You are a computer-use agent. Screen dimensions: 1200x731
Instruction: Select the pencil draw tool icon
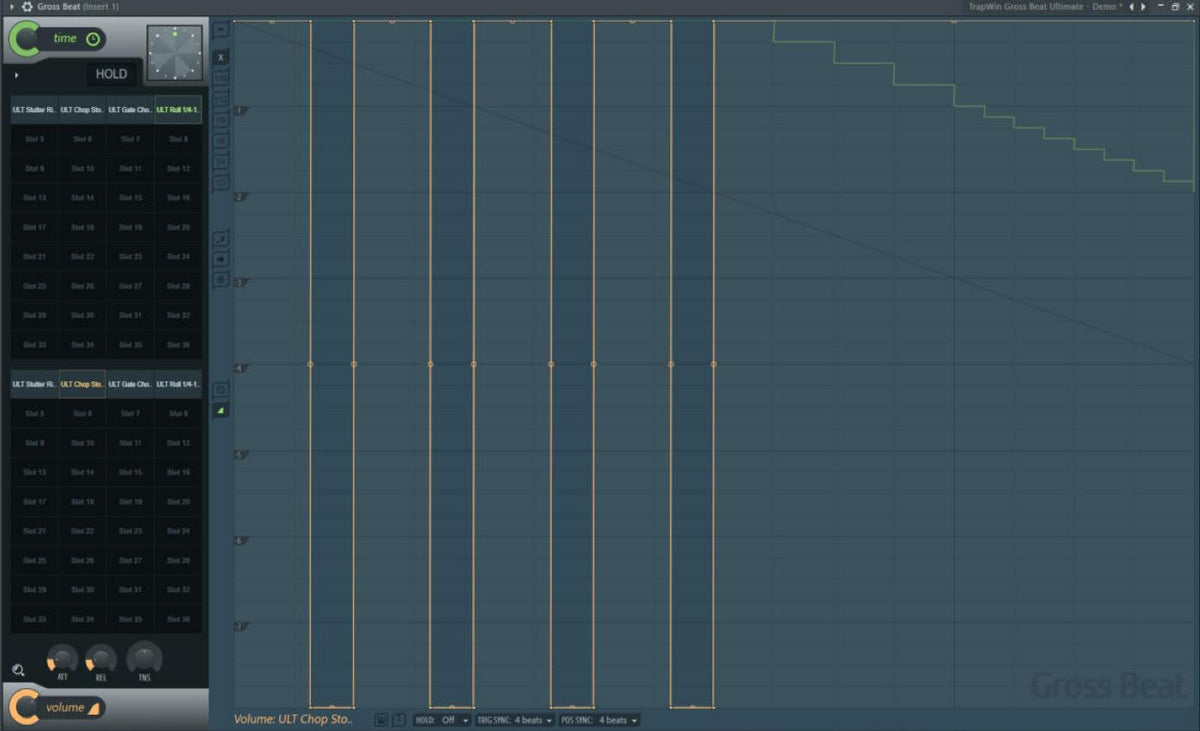tap(221, 238)
